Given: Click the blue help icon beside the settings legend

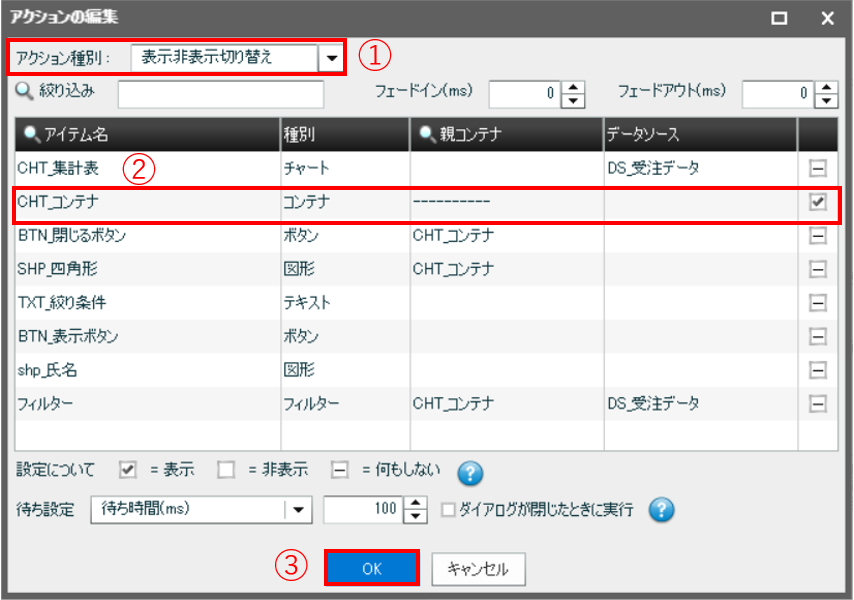Looking at the screenshot, I should click(x=470, y=472).
